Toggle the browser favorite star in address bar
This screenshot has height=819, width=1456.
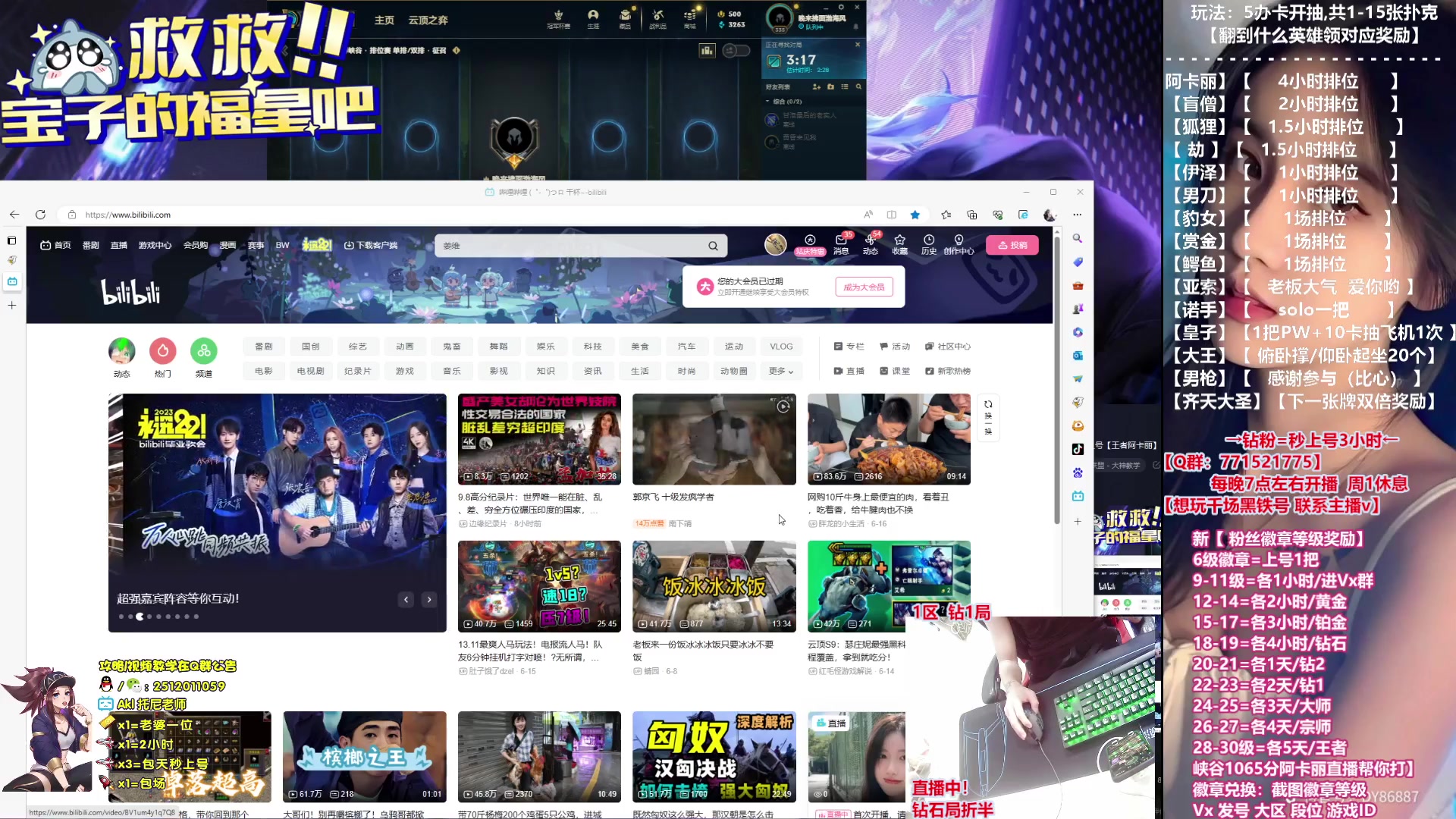[x=915, y=215]
